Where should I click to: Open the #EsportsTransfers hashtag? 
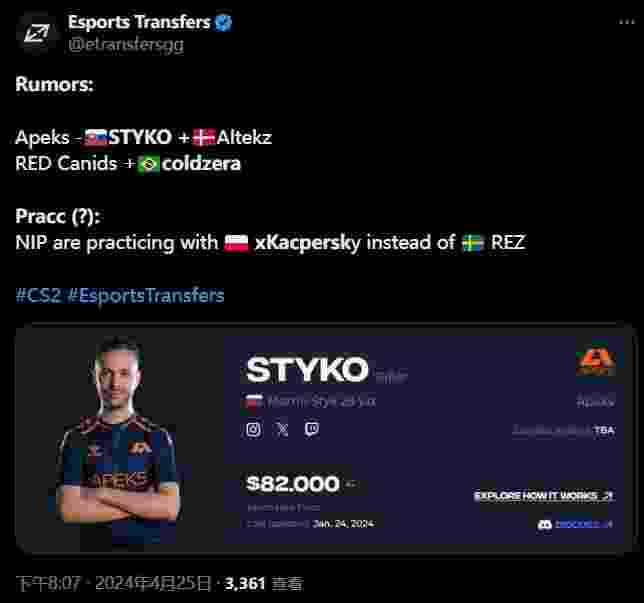click(x=145, y=295)
